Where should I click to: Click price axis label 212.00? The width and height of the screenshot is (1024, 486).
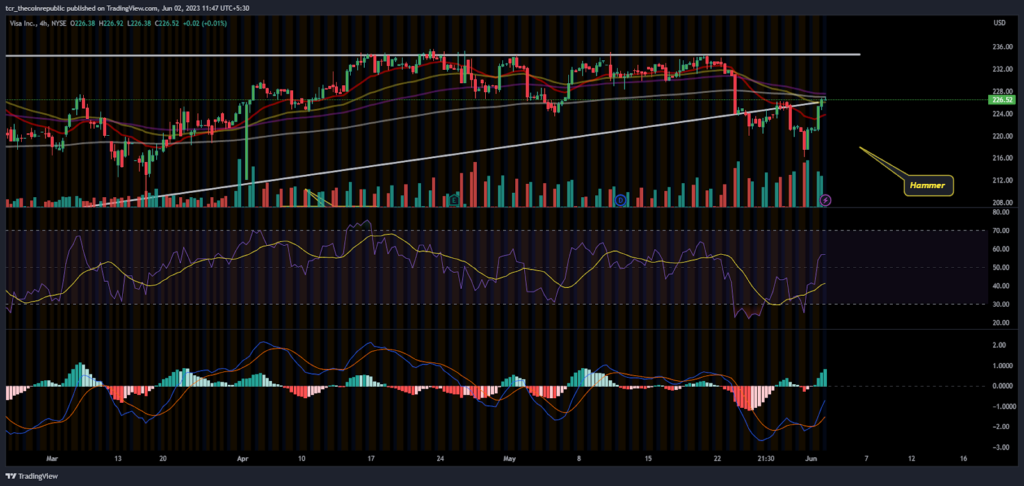pos(1000,180)
